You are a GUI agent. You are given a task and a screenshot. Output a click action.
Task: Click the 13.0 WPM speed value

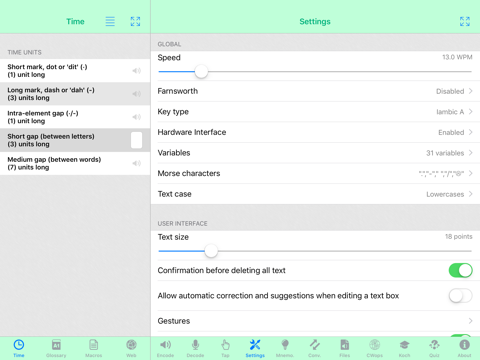(x=457, y=57)
